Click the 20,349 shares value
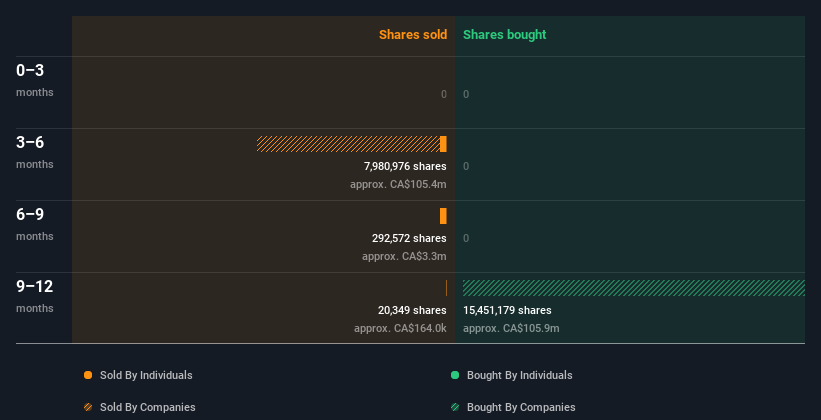The width and height of the screenshot is (821, 420). coord(412,310)
